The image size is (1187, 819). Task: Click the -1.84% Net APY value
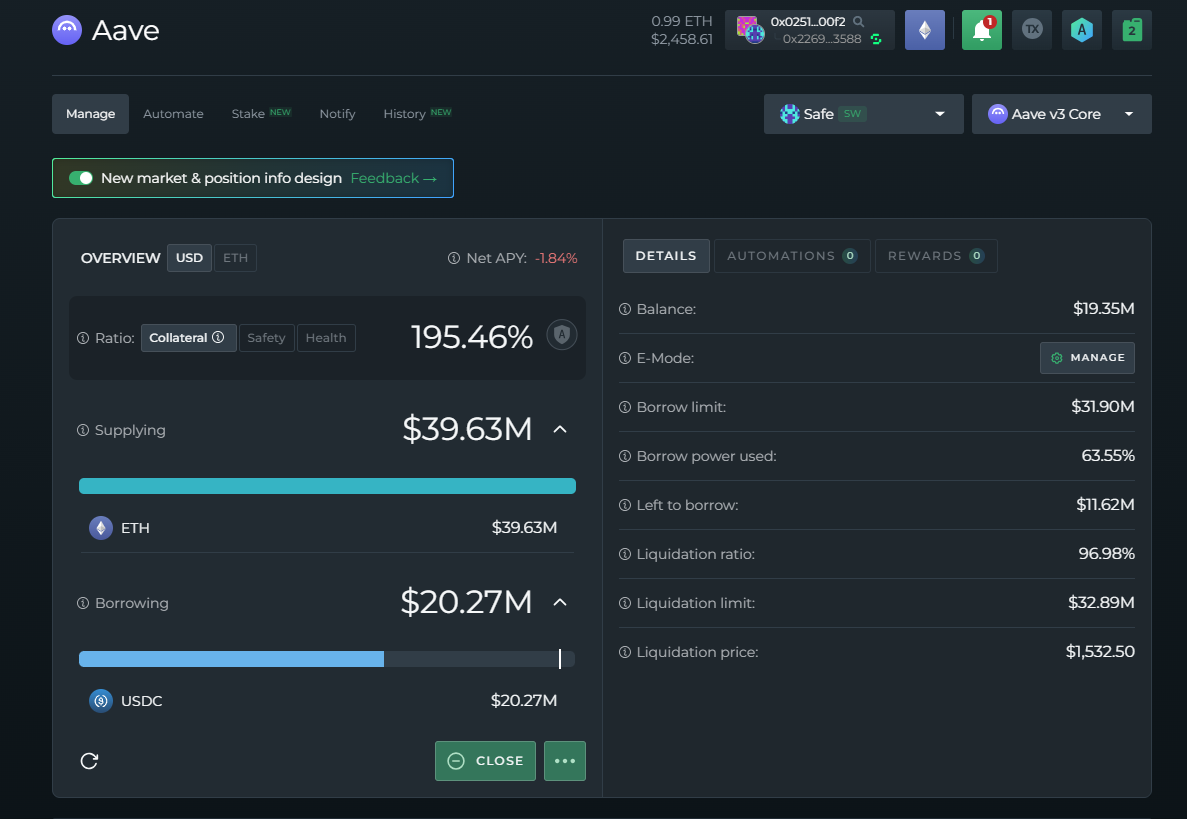(556, 258)
